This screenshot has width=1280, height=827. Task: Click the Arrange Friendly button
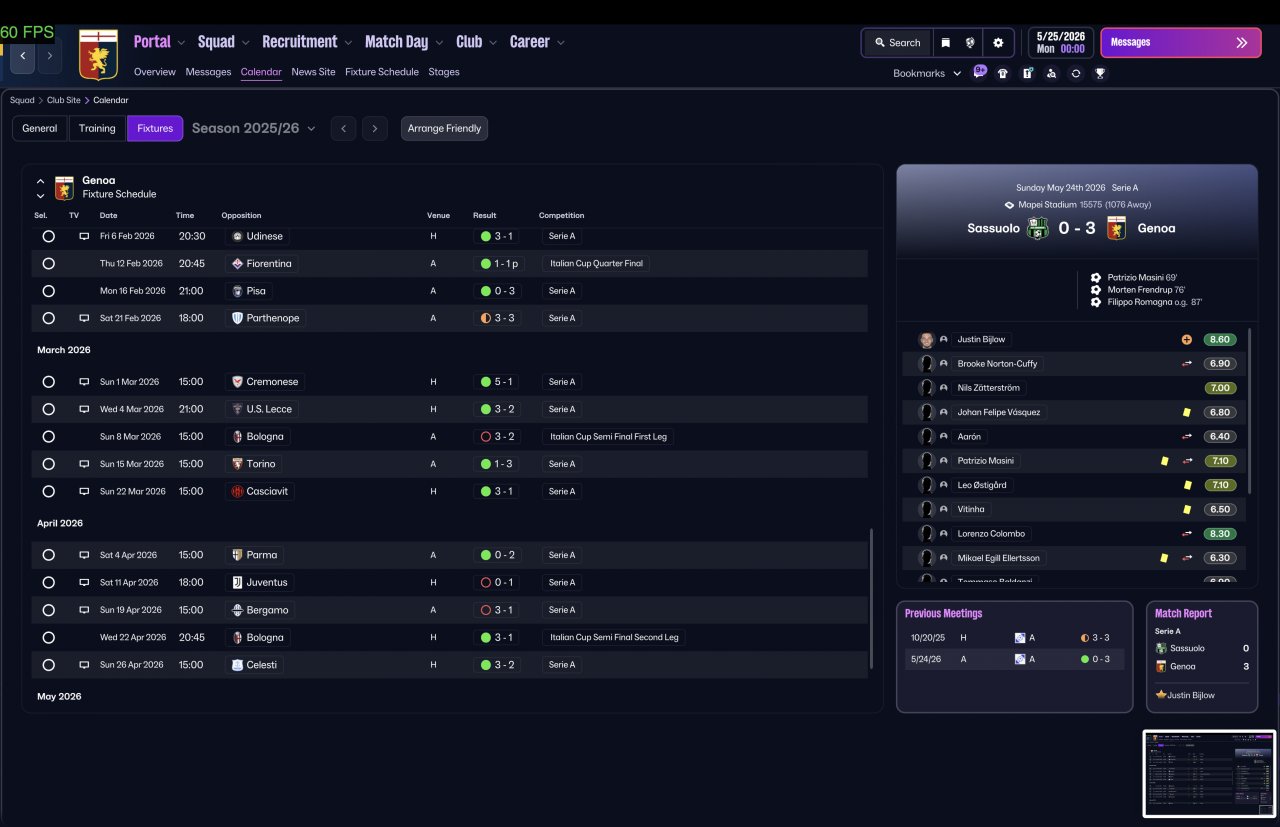445,128
